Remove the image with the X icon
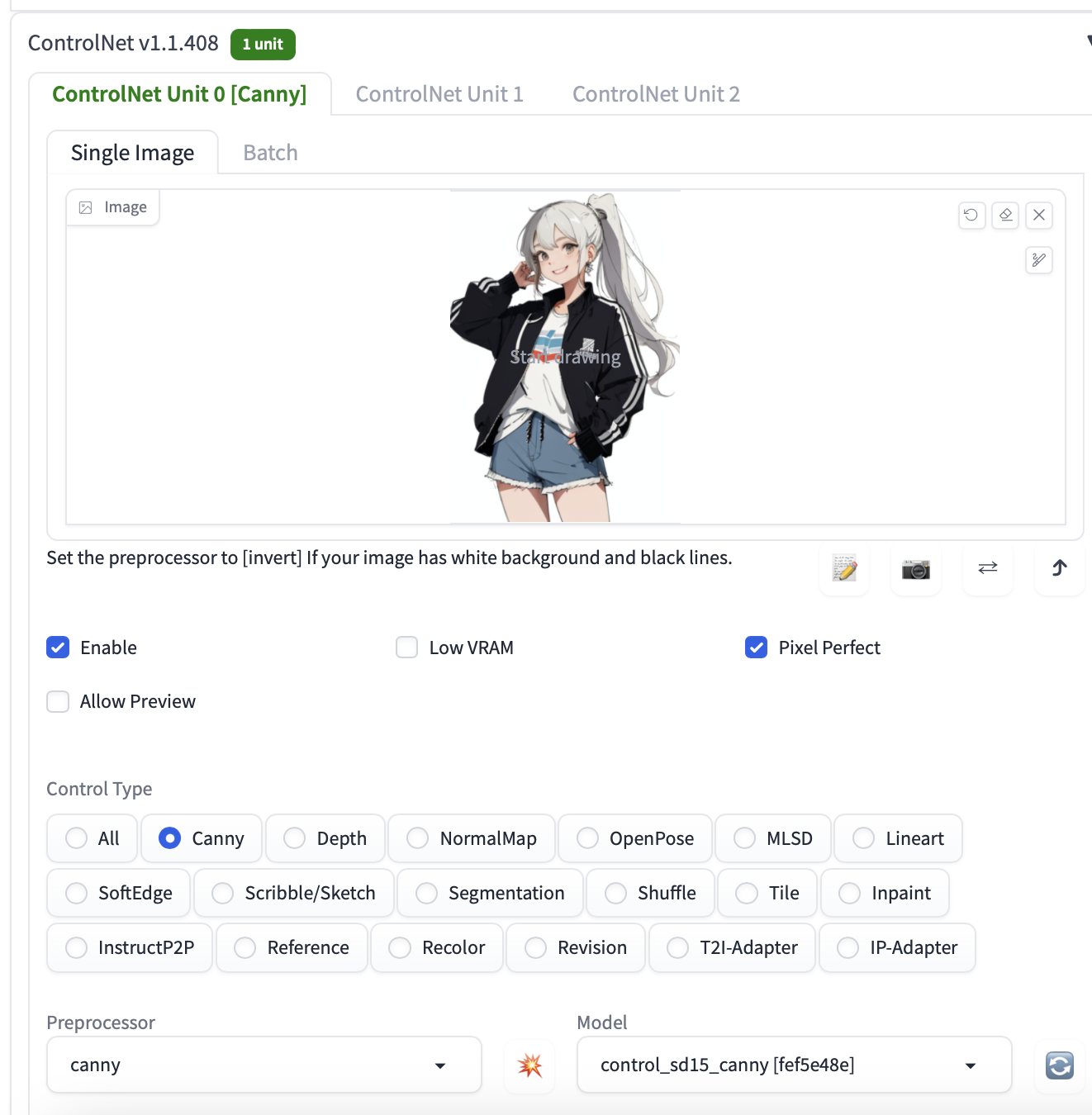1092x1115 pixels. 1039,215
